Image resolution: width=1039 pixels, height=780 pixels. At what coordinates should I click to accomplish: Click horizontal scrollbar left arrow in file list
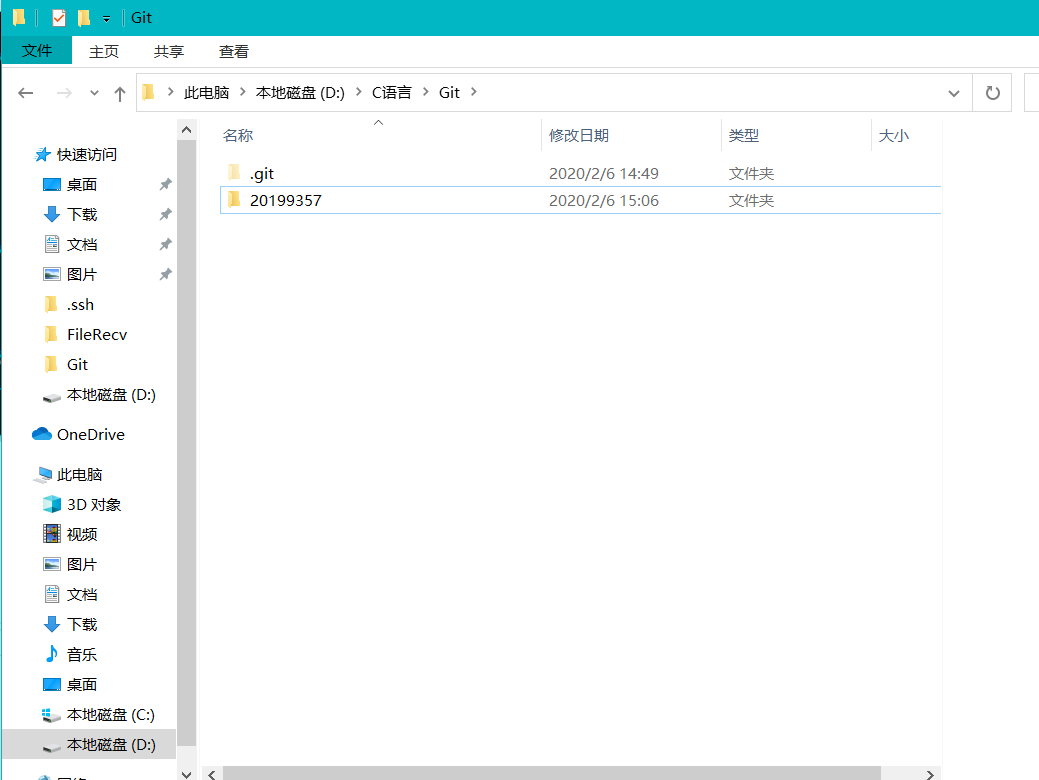pyautogui.click(x=212, y=774)
